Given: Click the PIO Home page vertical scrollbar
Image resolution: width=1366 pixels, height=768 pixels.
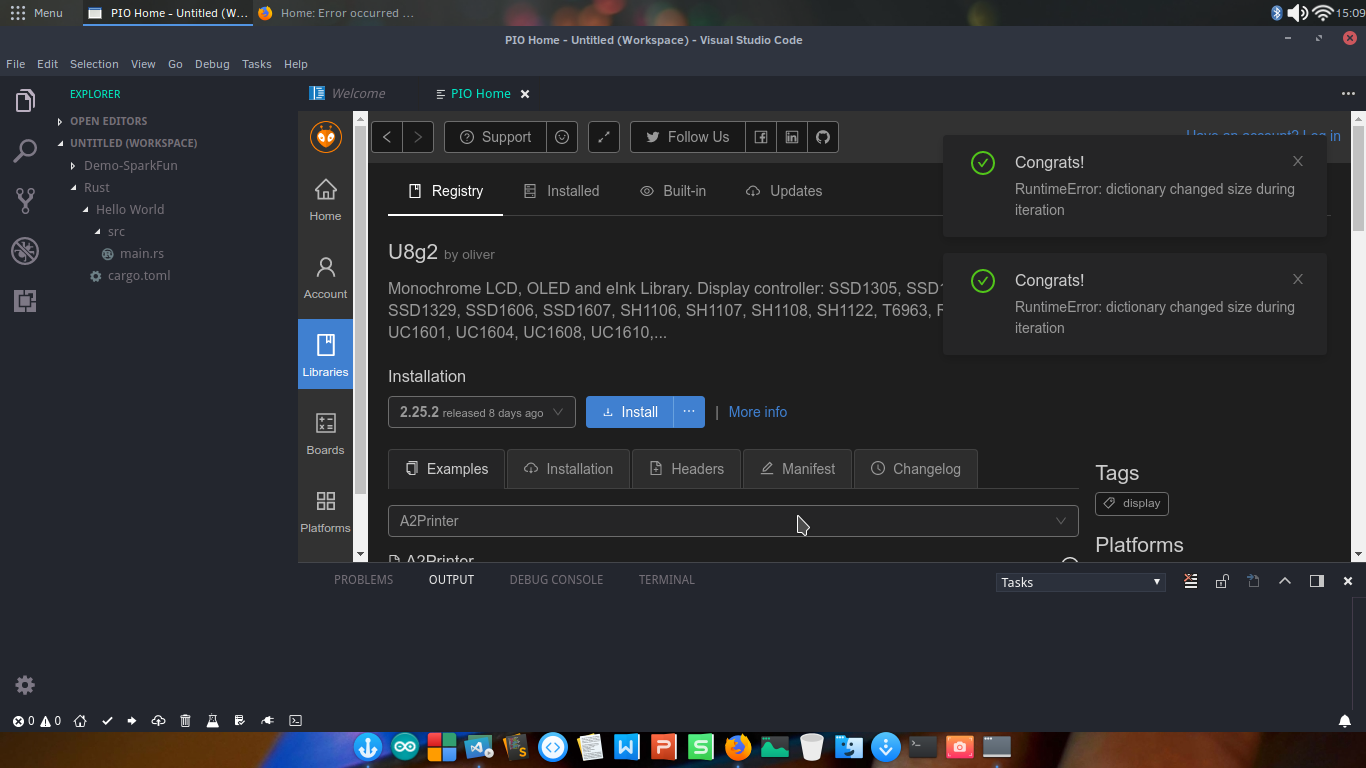Looking at the screenshot, I should pyautogui.click(x=1357, y=180).
